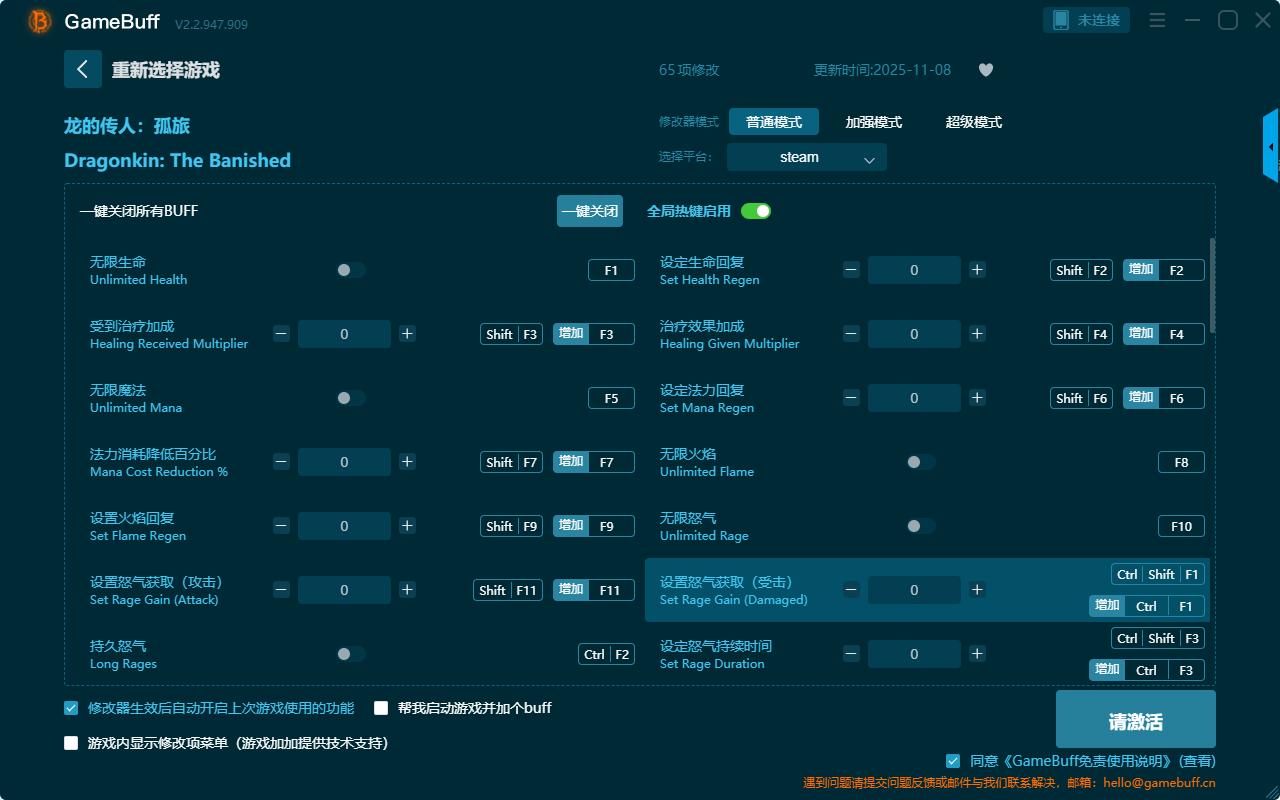Viewport: 1280px width, 800px height.
Task: Disable the global hotkey toggle
Action: click(x=756, y=211)
